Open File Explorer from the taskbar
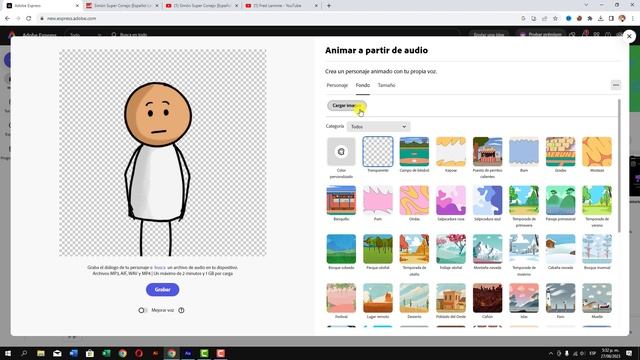The width and height of the screenshot is (640, 360). coord(41,353)
